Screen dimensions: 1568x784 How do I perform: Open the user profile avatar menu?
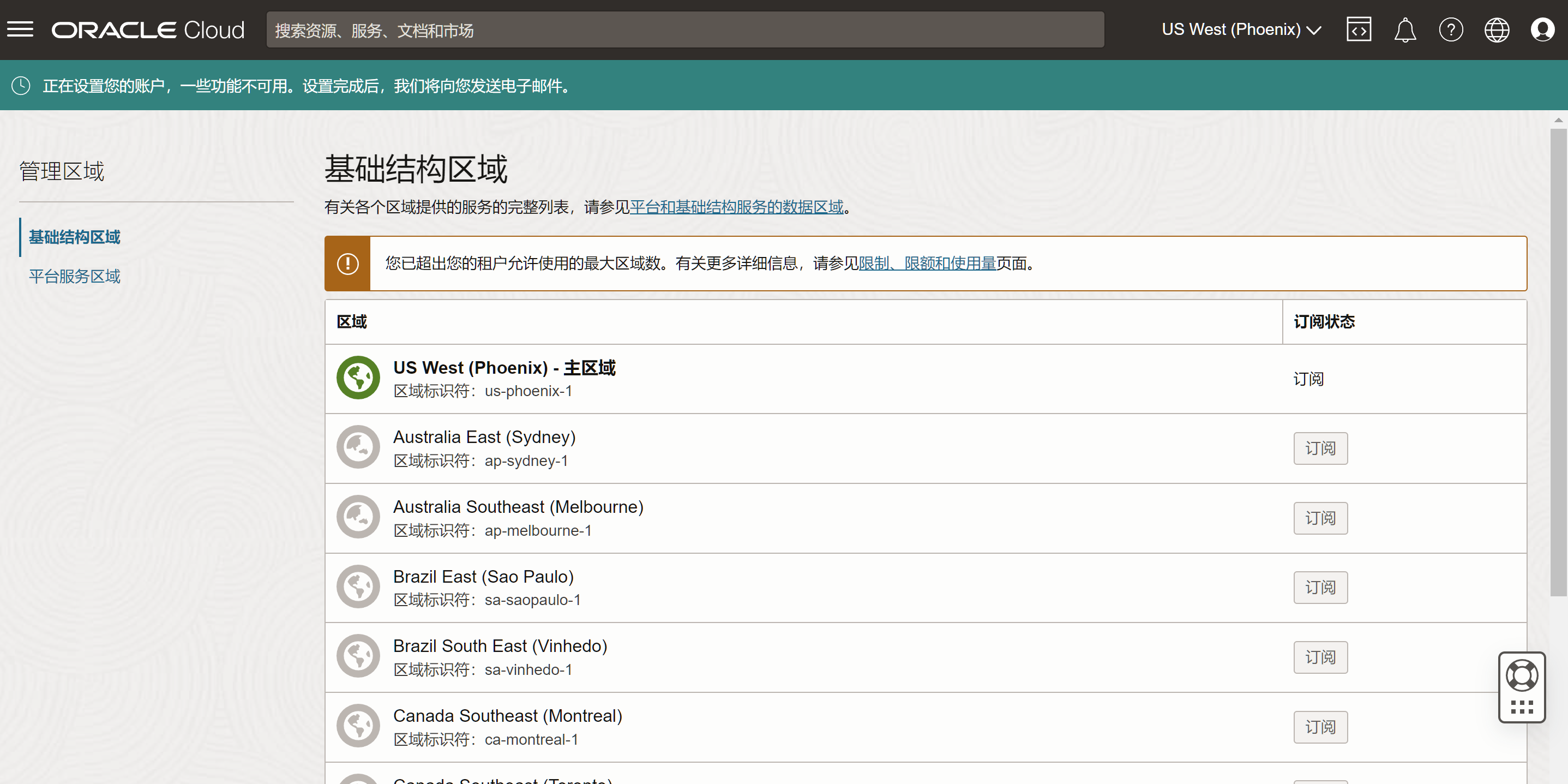click(1542, 29)
